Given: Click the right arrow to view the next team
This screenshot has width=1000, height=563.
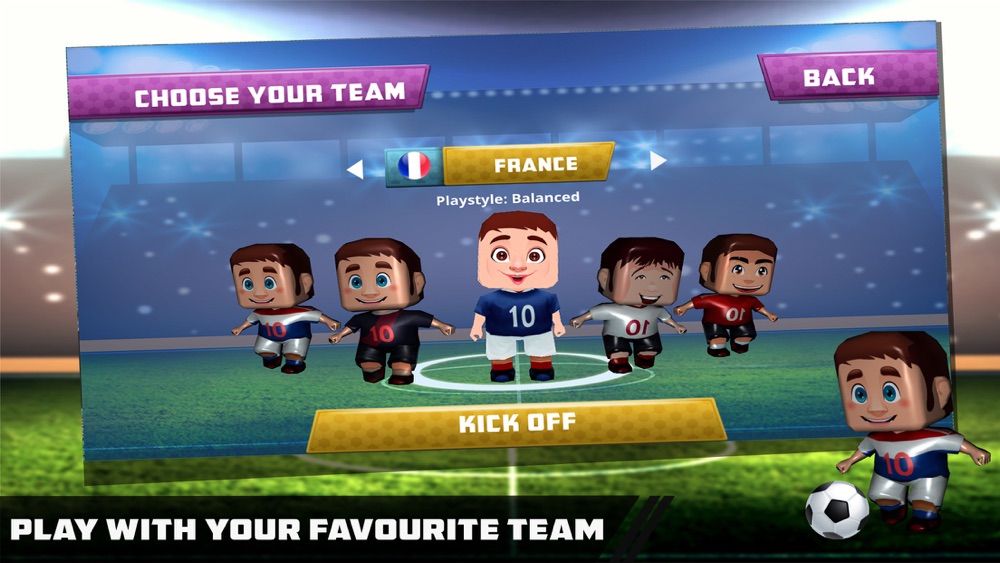Looking at the screenshot, I should [x=658, y=160].
